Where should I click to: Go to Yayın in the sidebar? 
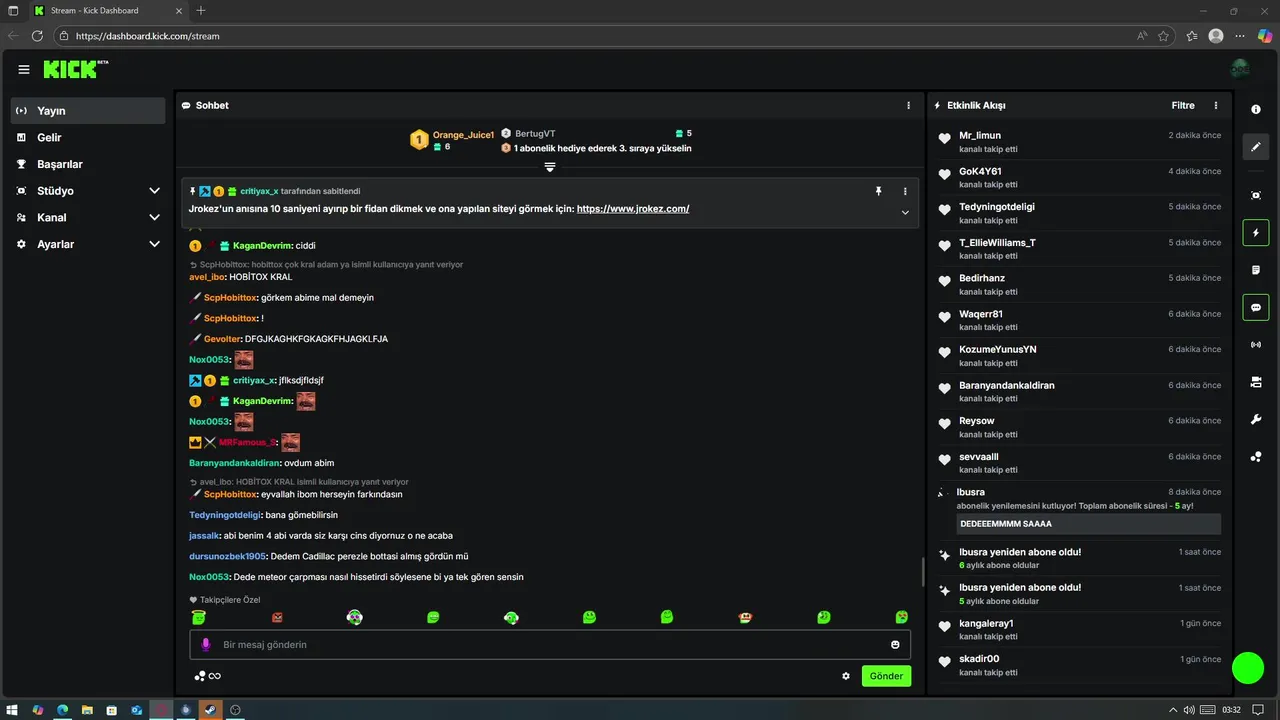point(88,111)
